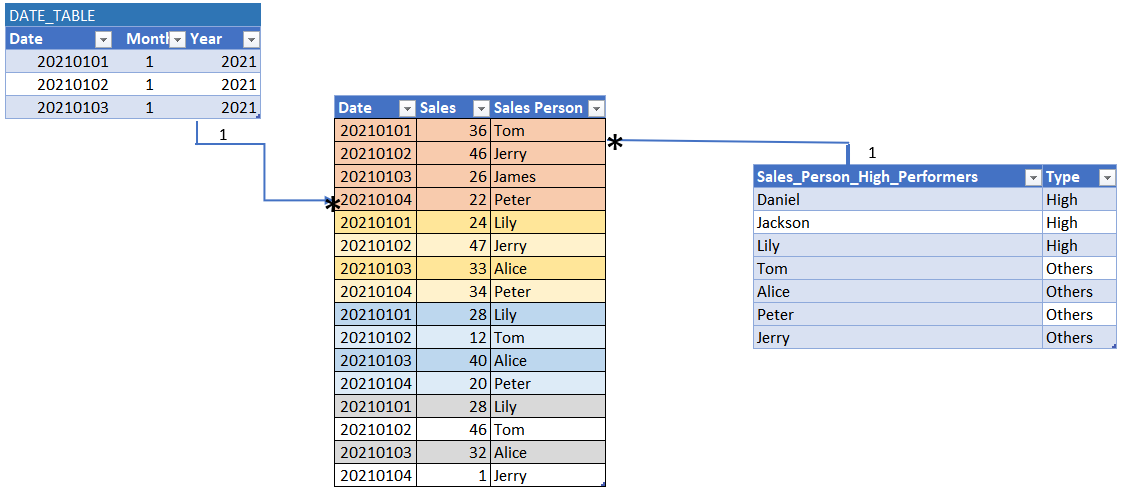
Task: Open the Date filter dropdown in DATE_TABLE
Action: click(x=103, y=39)
